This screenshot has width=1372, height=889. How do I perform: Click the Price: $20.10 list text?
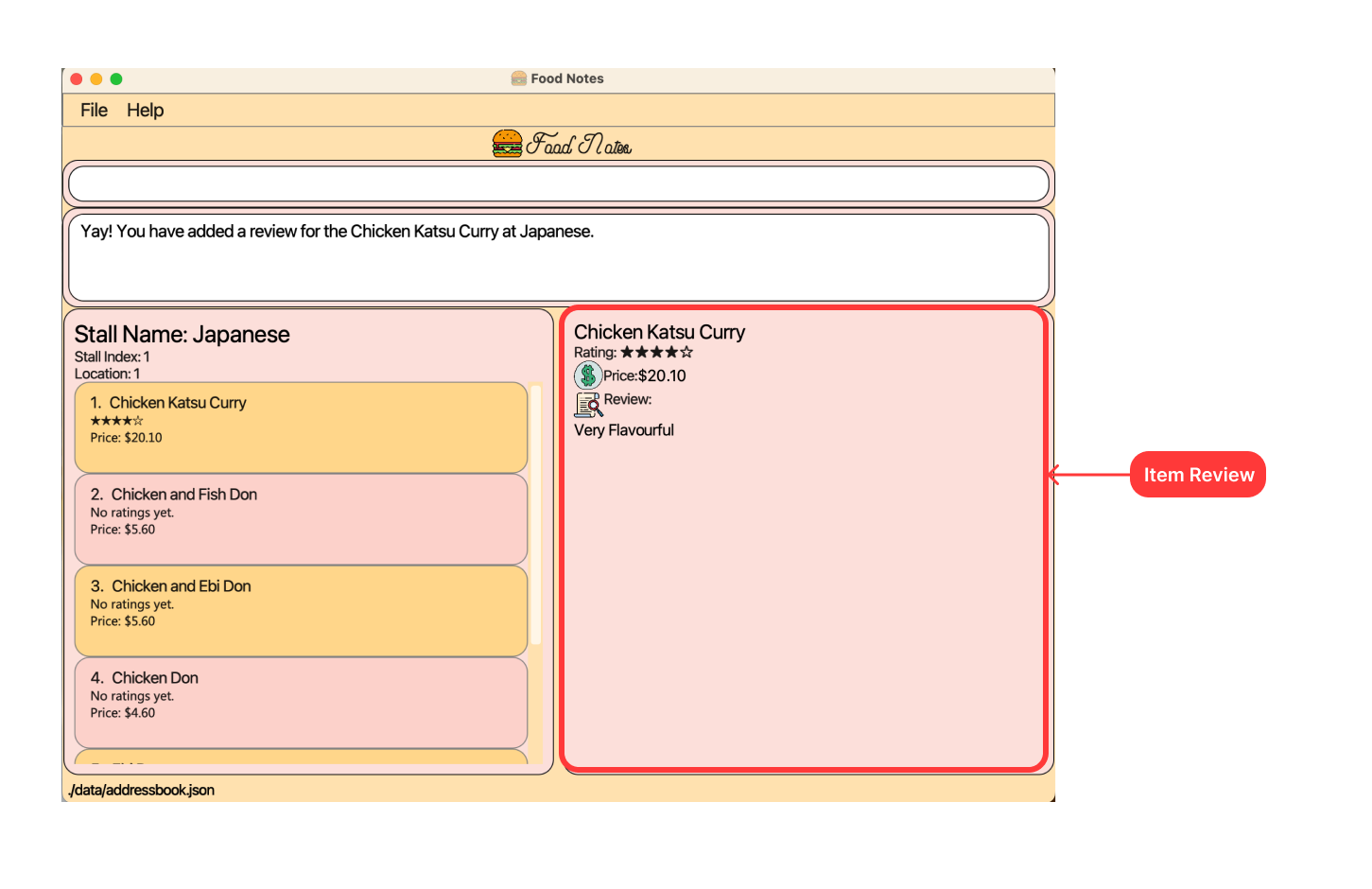click(126, 438)
